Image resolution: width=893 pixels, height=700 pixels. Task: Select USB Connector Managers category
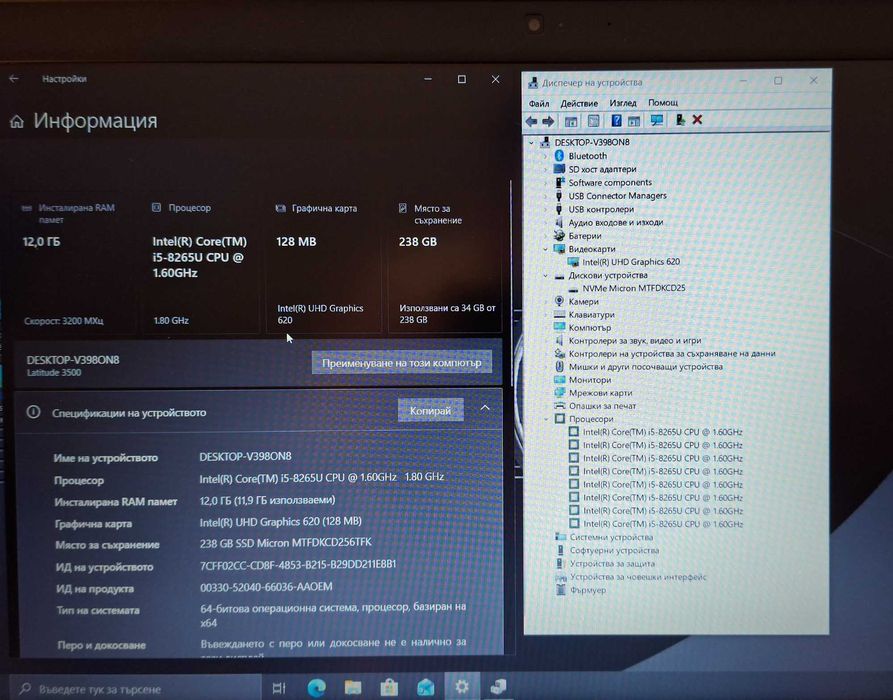pyautogui.click(x=617, y=195)
